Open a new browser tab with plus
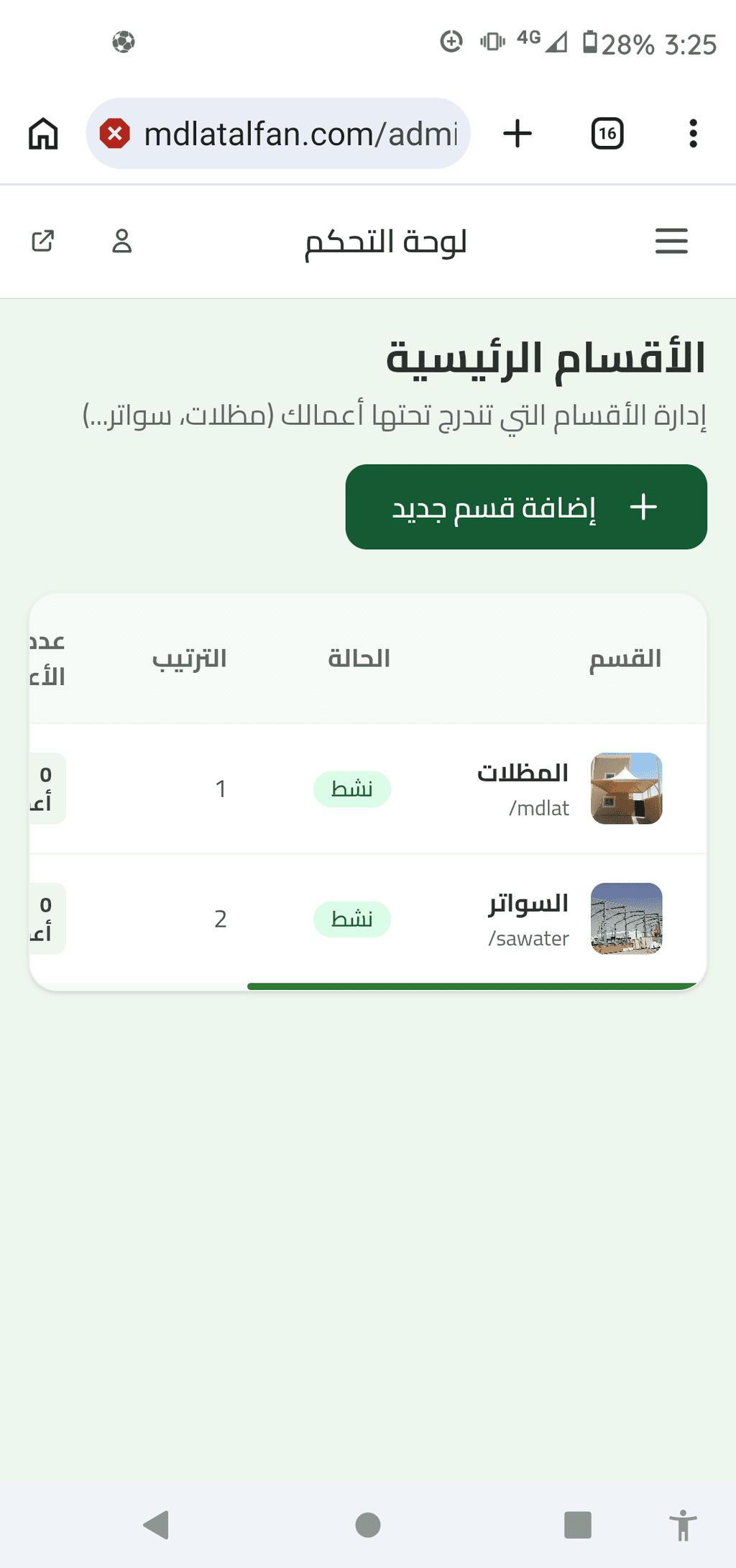The width and height of the screenshot is (736, 1568). pos(517,134)
